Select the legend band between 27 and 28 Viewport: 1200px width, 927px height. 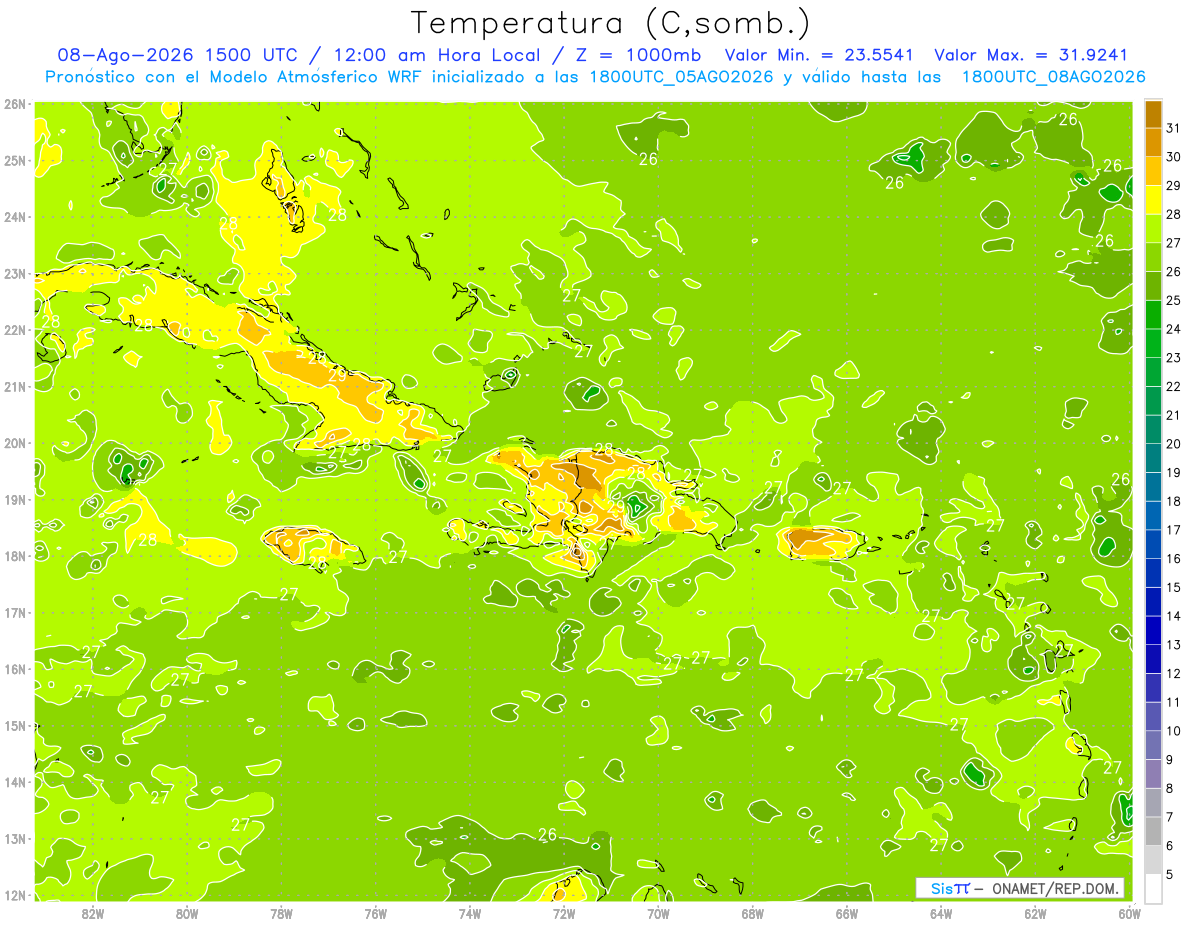(x=1153, y=228)
